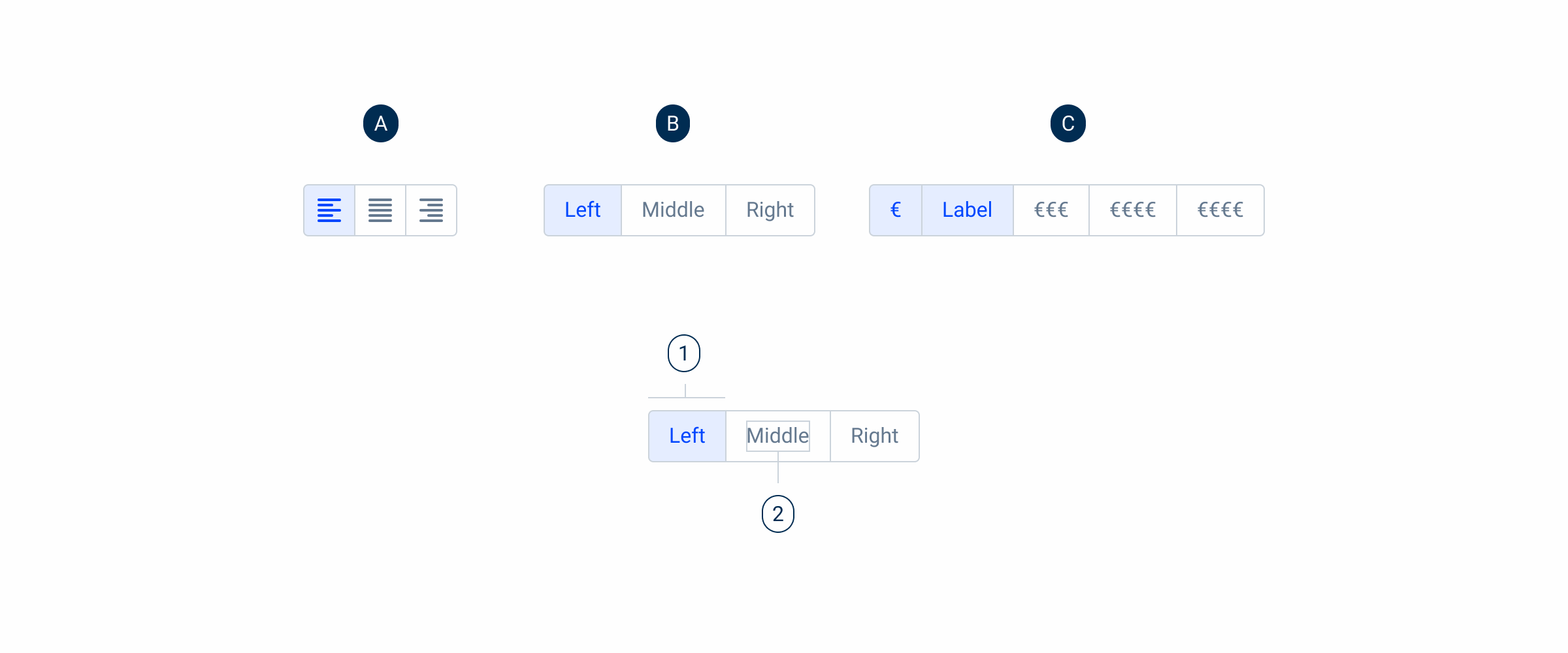Click the outlined annotation marker number 2
The image size is (1568, 653).
click(x=778, y=514)
